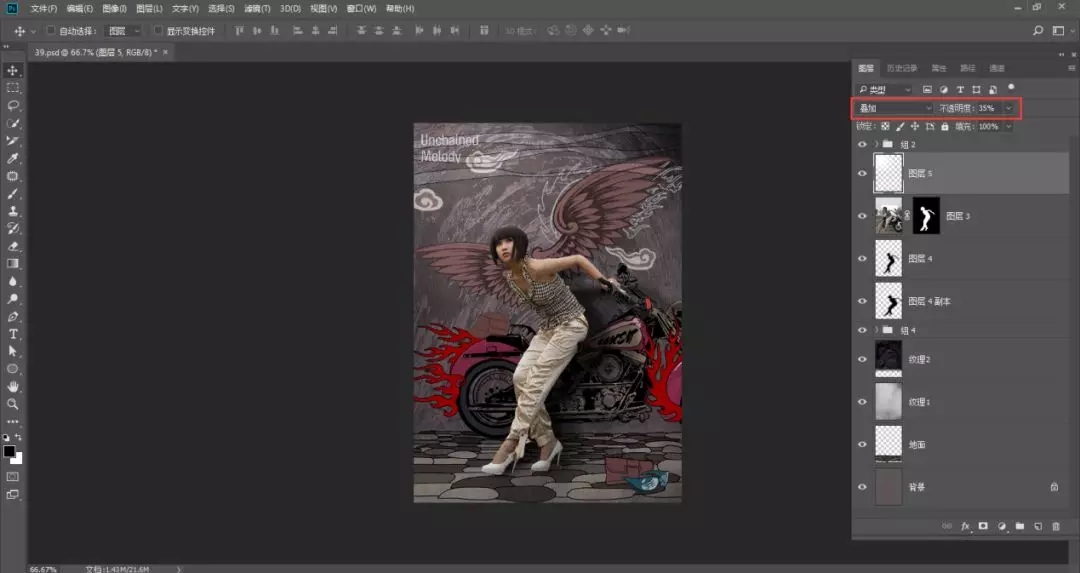Toggle visibility of 纹理2 layer
The image size is (1080, 573).
coord(862,359)
